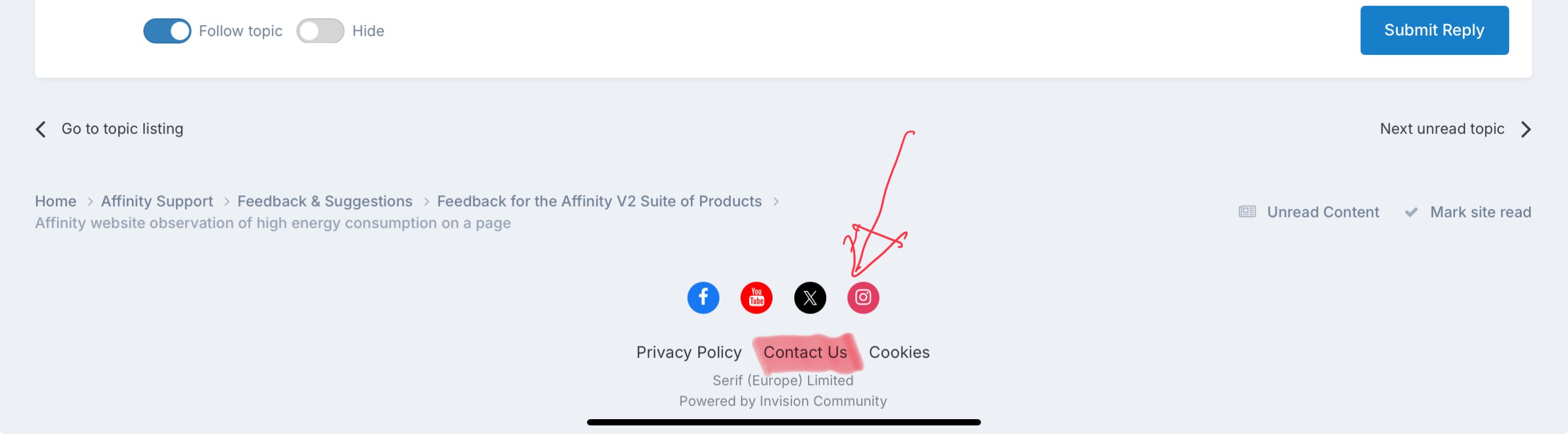1568x434 pixels.
Task: Open the Contact Us link
Action: [805, 352]
